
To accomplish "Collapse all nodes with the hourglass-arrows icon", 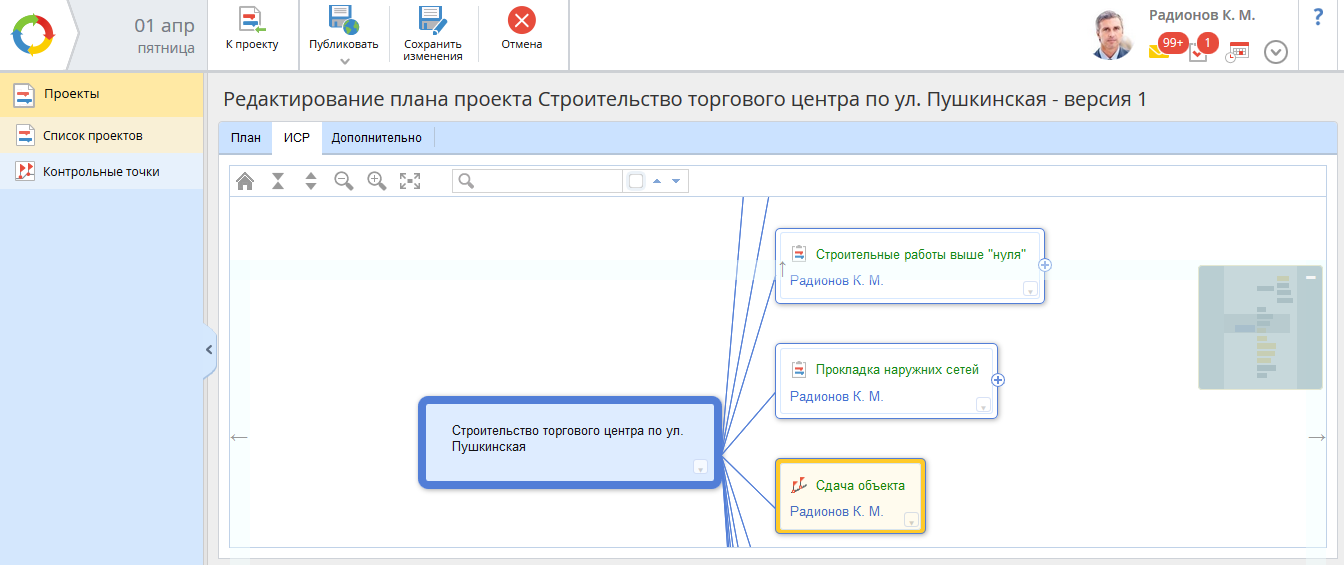I will 278,181.
